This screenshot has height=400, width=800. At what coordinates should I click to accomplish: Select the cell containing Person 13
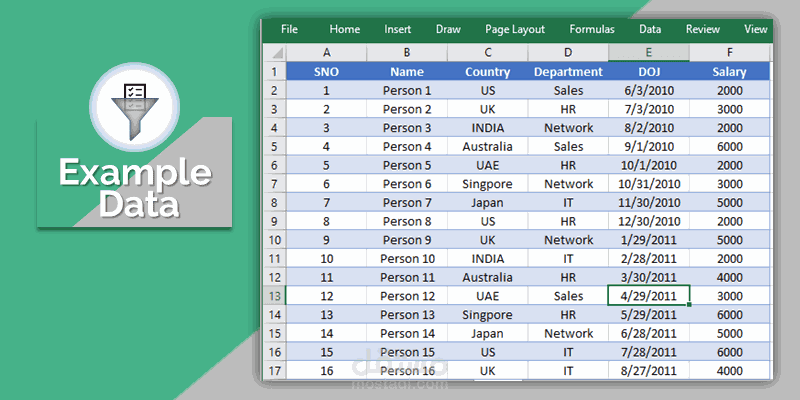click(407, 315)
